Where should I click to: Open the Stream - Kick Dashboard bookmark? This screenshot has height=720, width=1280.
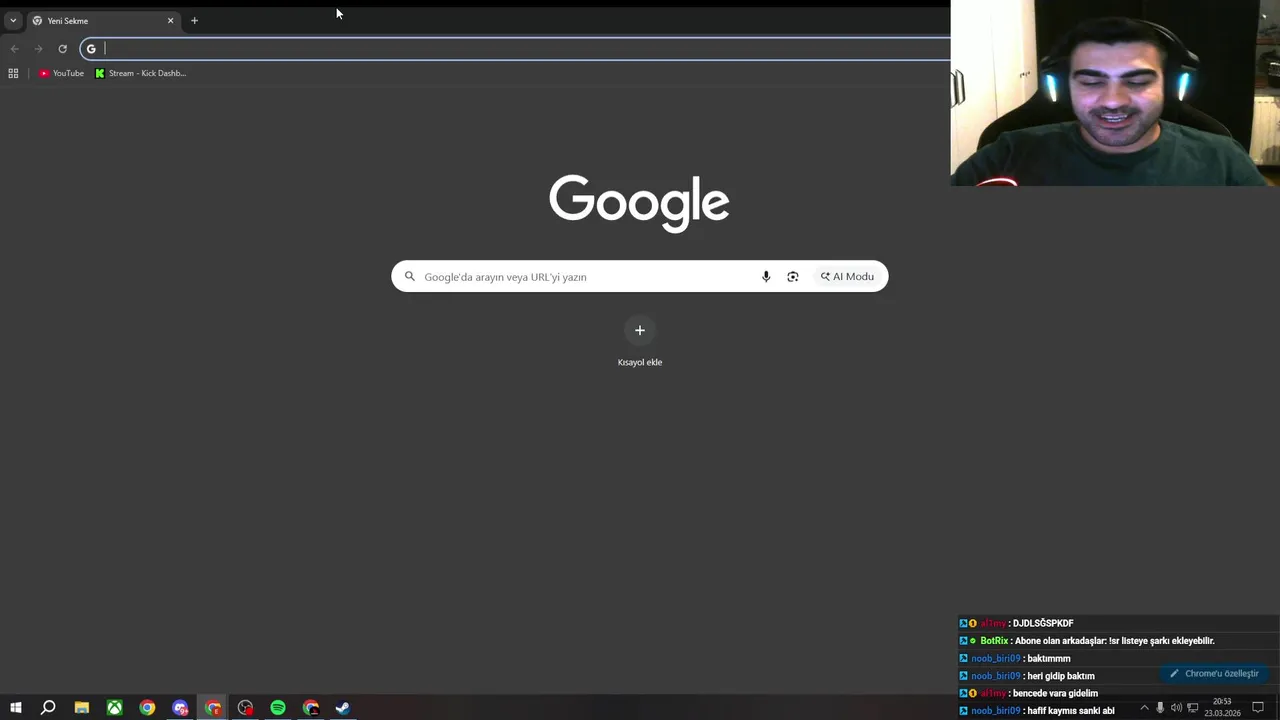[140, 73]
